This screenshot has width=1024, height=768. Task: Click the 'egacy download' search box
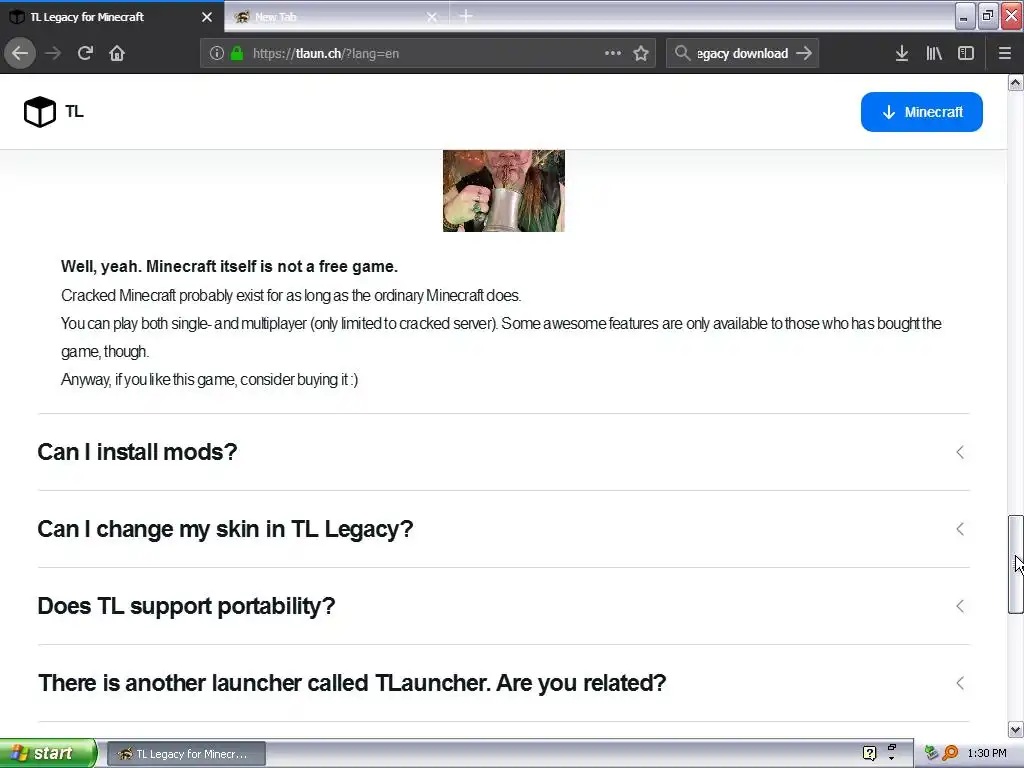pyautogui.click(x=742, y=54)
